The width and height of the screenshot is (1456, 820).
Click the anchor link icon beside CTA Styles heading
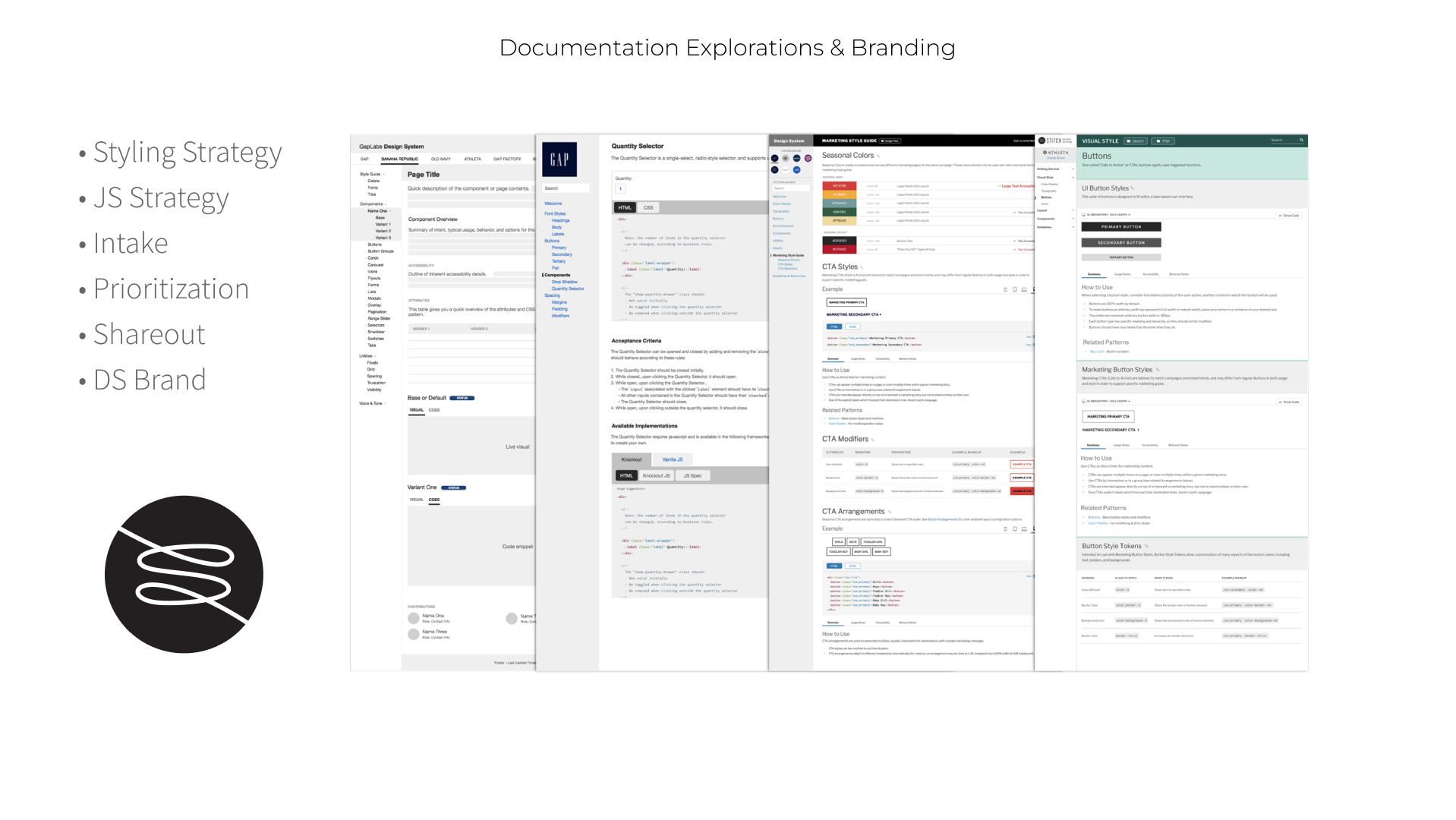[862, 267]
